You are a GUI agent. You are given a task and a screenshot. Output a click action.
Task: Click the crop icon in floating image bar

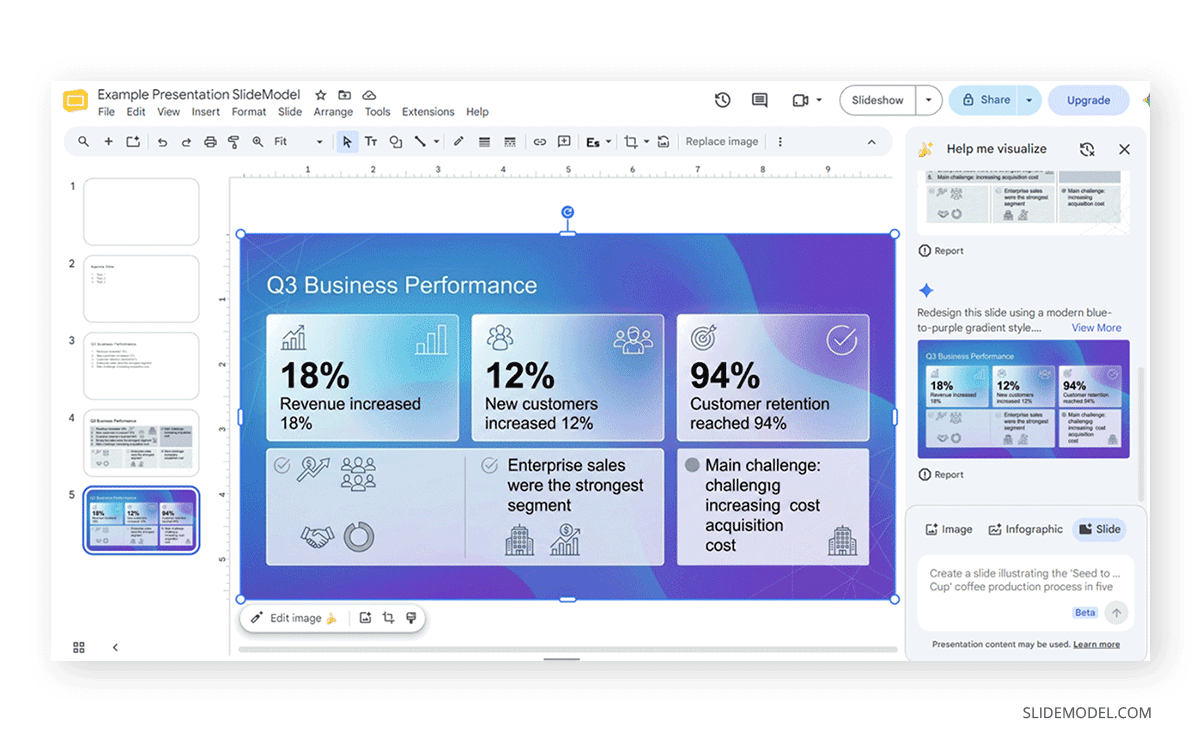pyautogui.click(x=388, y=618)
